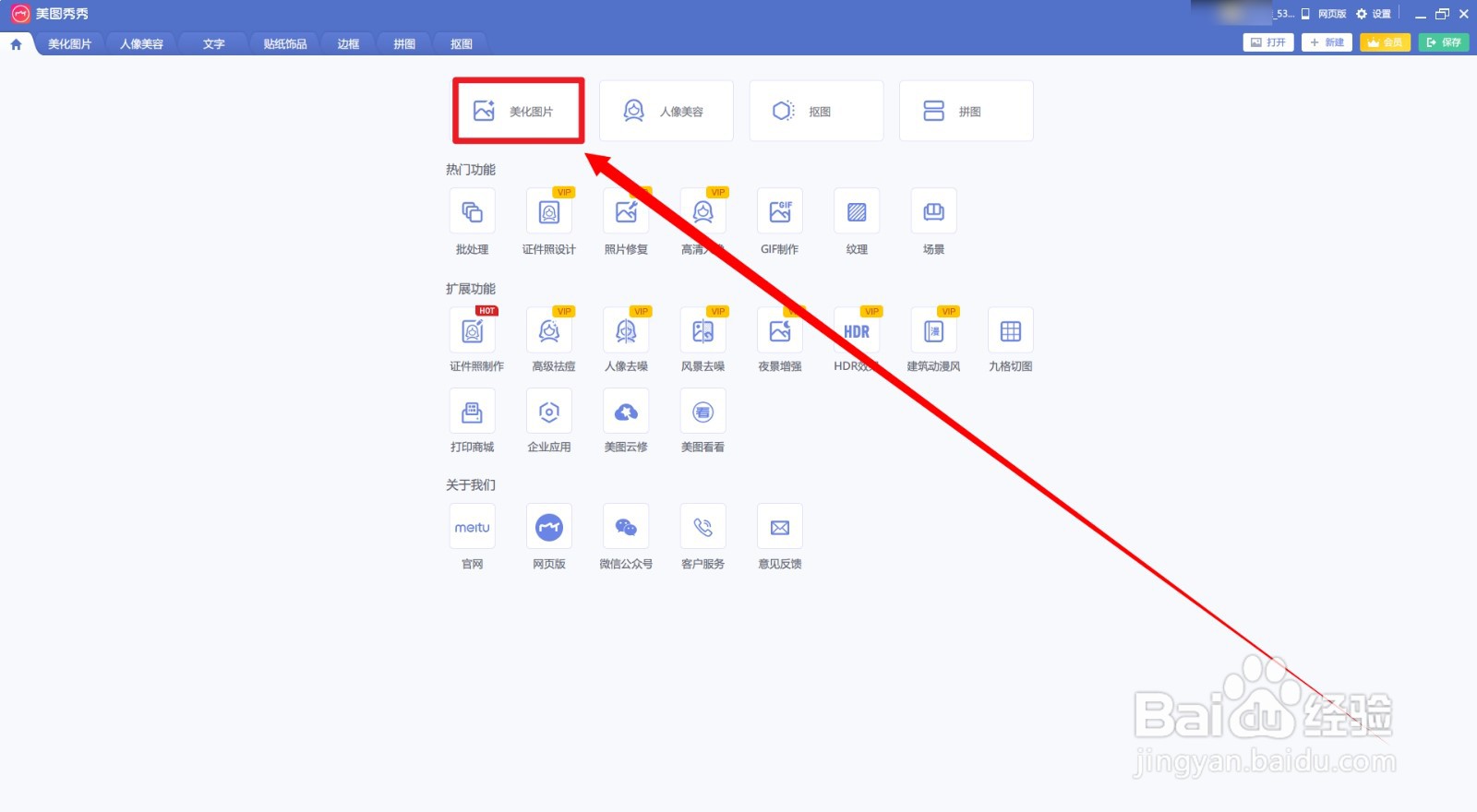Switch to the 人像美容 top tab
The width and height of the screenshot is (1477, 812).
coord(141,43)
